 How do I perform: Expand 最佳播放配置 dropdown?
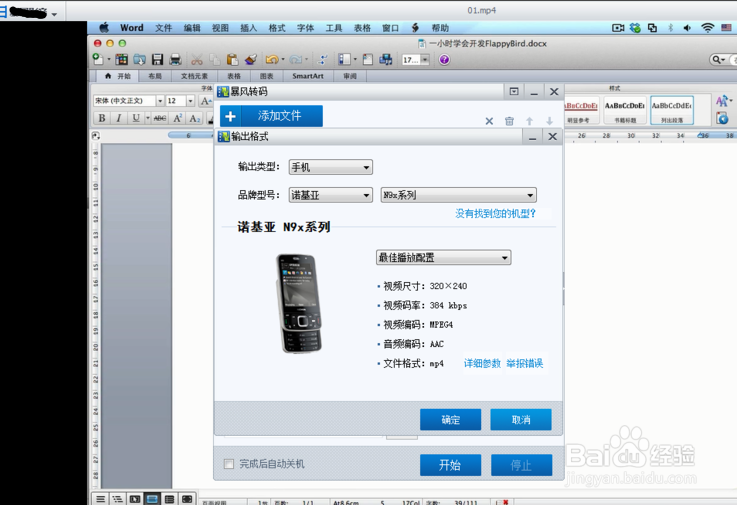pos(443,257)
